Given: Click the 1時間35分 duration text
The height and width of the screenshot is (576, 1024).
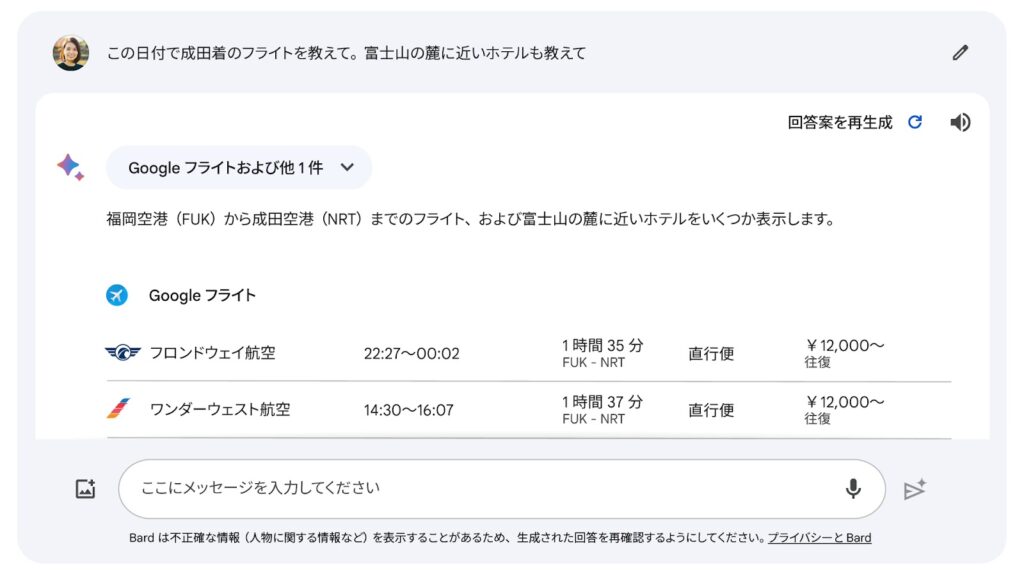Looking at the screenshot, I should [x=602, y=345].
